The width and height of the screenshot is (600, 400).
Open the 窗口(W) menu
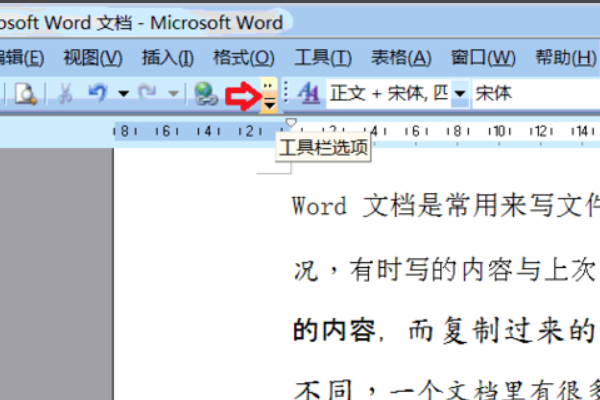click(483, 58)
